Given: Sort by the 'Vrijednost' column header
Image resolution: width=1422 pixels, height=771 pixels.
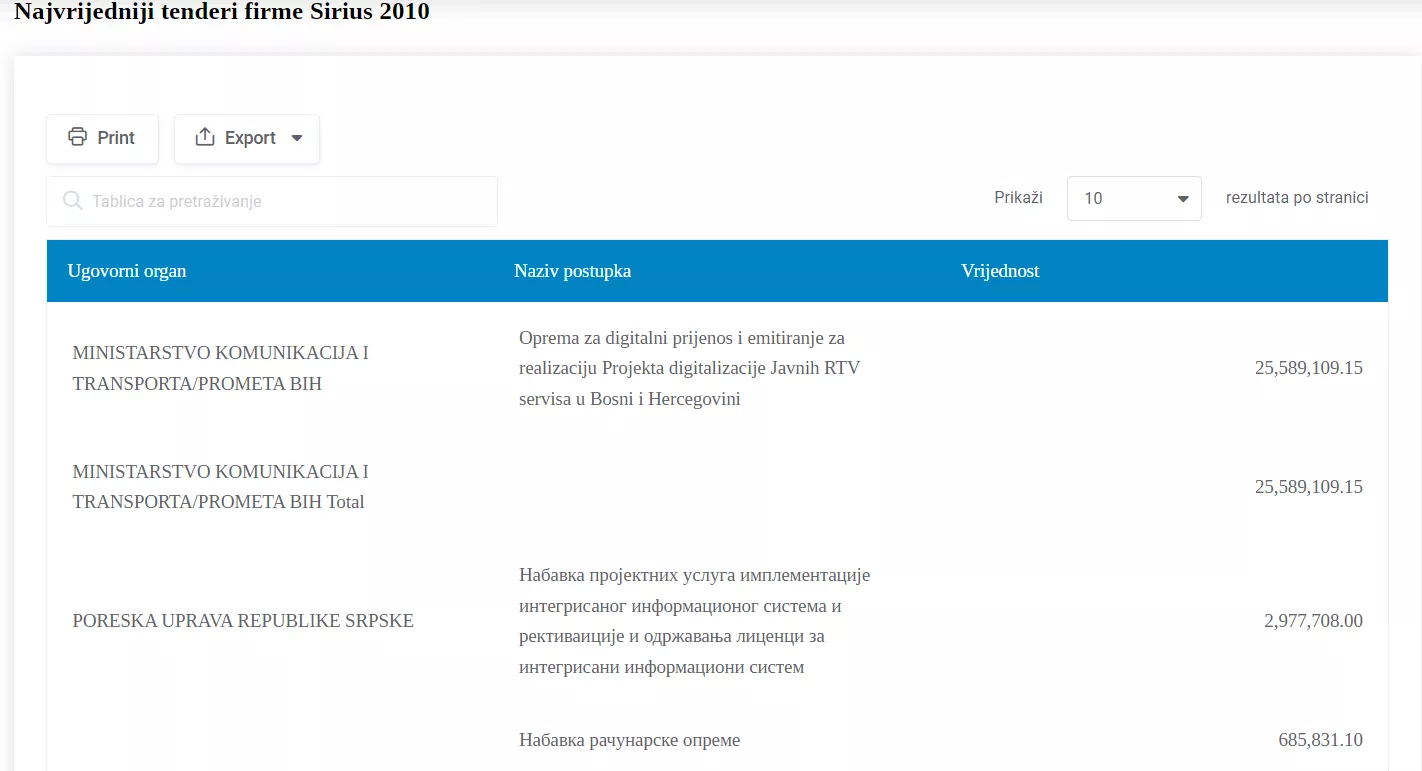Looking at the screenshot, I should 1000,271.
